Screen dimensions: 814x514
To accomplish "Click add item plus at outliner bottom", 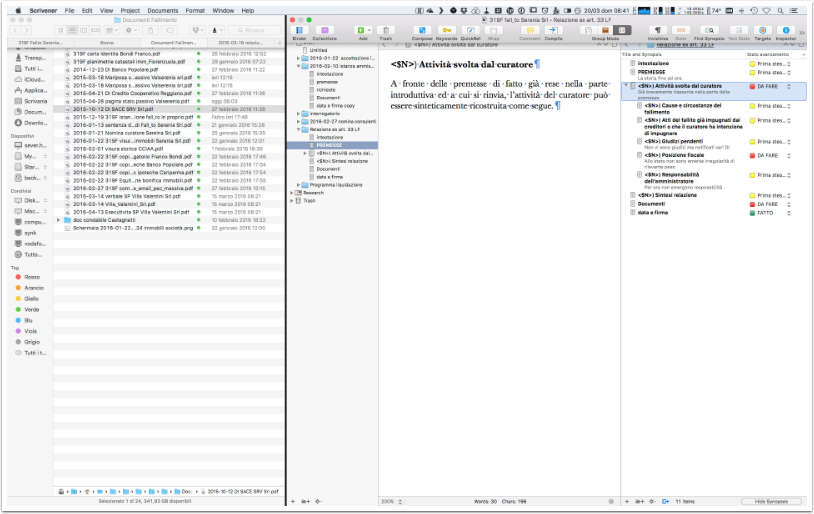I will click(x=627, y=502).
